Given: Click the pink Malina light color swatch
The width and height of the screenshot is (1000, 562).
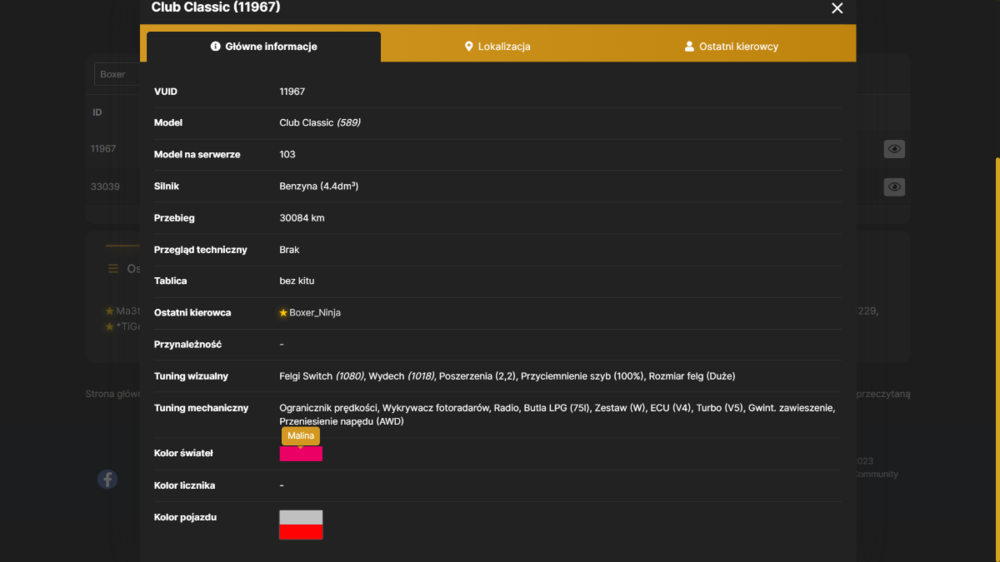Looking at the screenshot, I should 301,454.
